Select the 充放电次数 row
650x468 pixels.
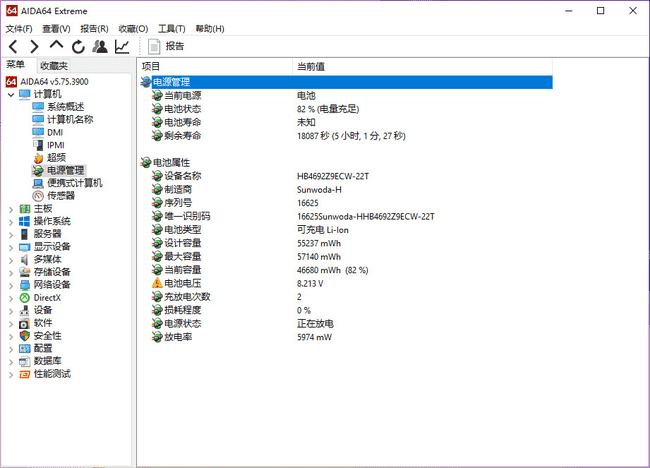[x=352, y=297]
